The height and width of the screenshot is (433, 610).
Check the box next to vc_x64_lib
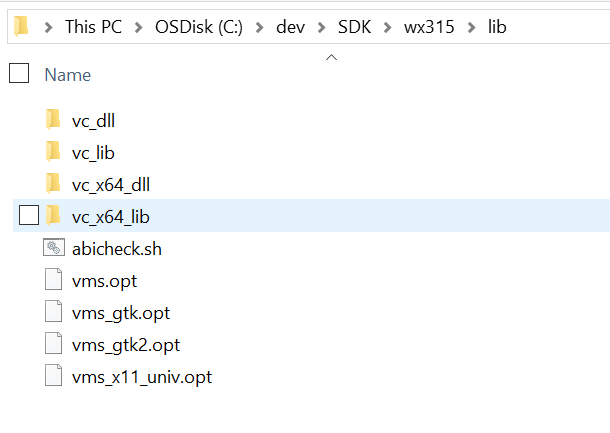click(x=29, y=215)
